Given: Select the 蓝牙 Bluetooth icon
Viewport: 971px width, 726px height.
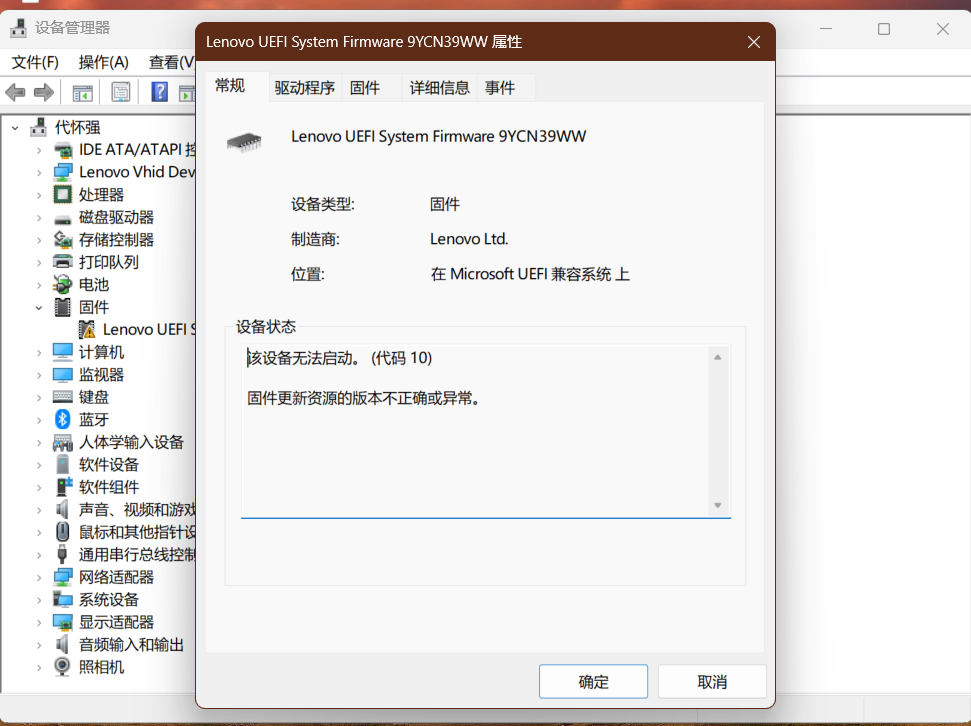Looking at the screenshot, I should [63, 419].
